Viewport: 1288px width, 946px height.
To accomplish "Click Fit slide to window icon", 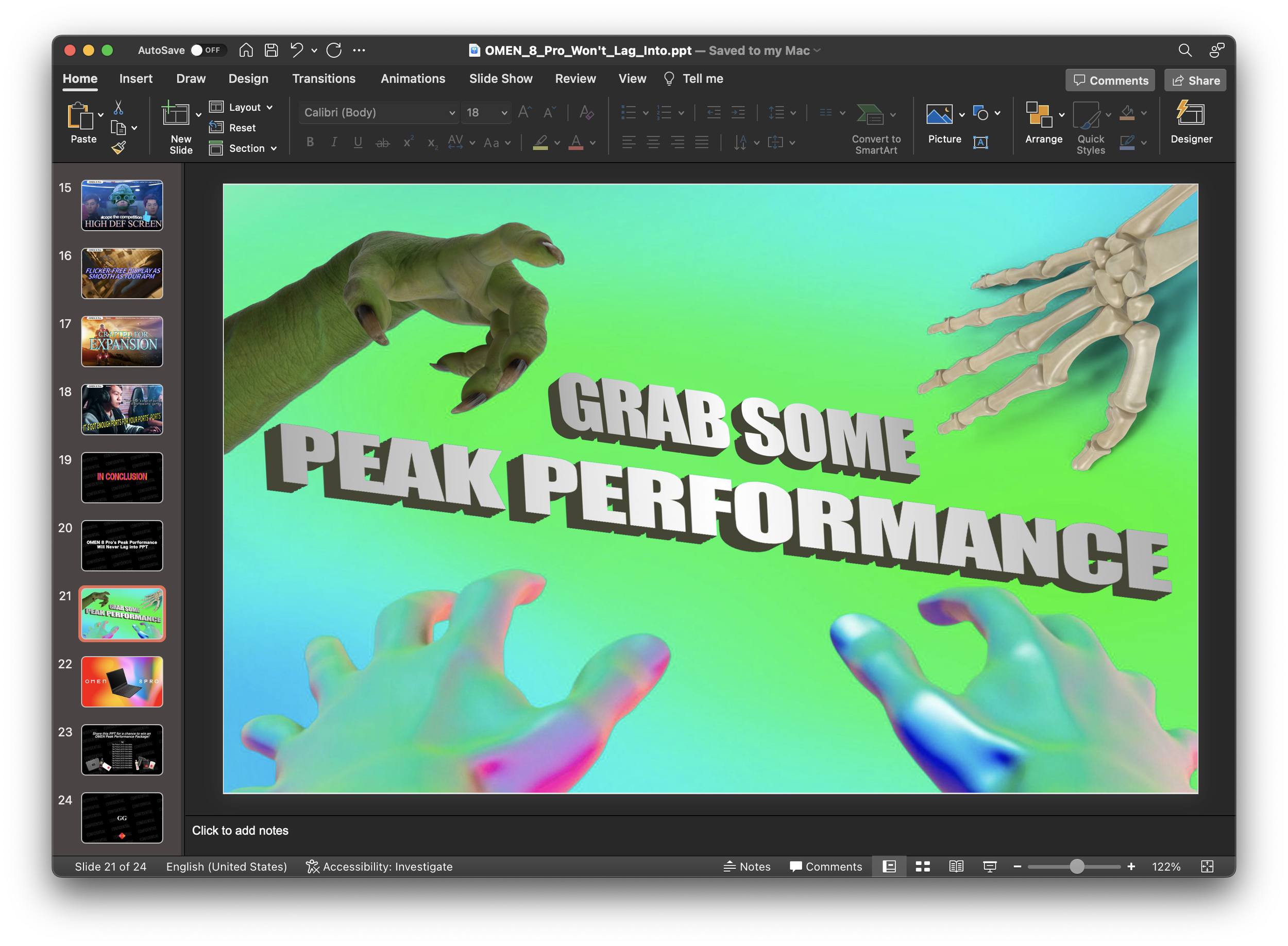I will pyautogui.click(x=1207, y=866).
